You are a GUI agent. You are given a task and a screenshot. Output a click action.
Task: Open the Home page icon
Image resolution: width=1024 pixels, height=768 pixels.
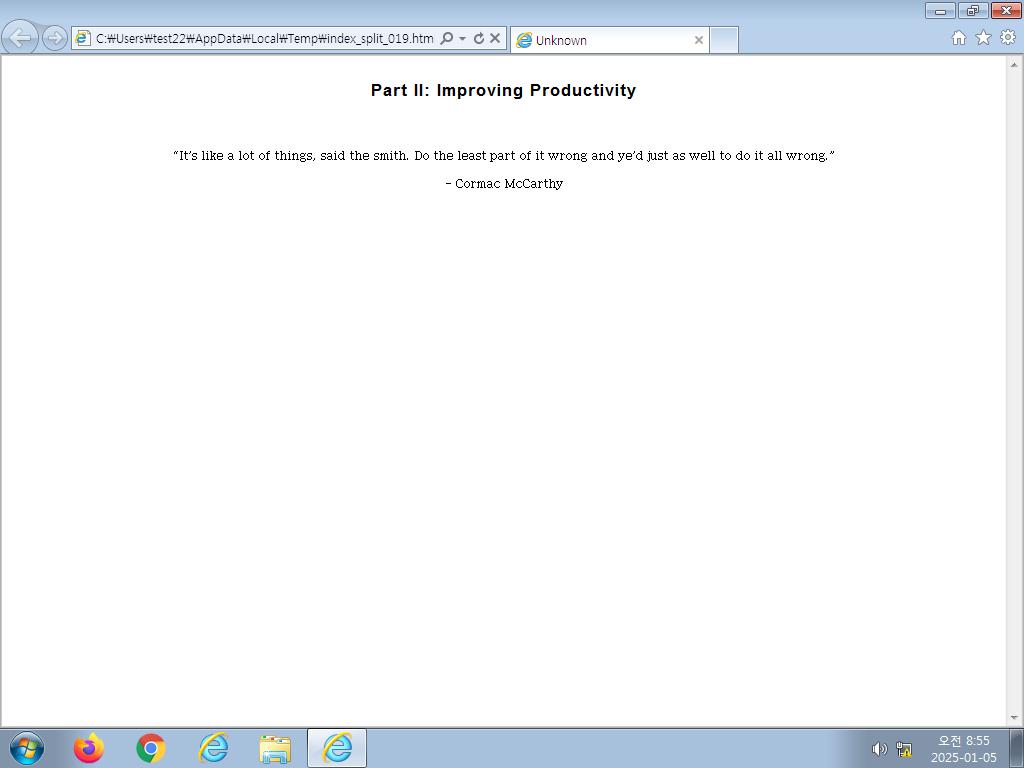pos(959,38)
